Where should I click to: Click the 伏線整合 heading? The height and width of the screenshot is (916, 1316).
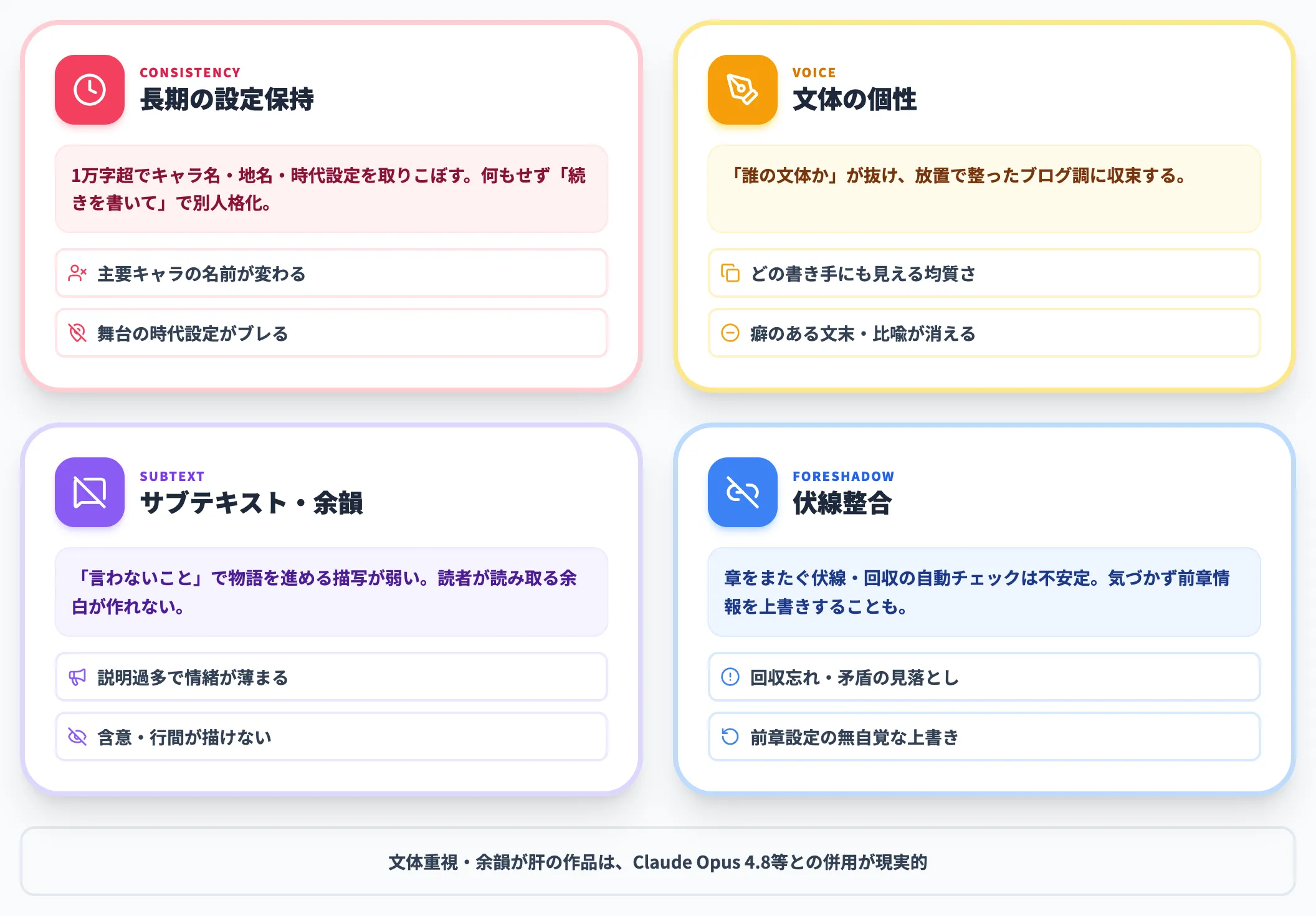pyautogui.click(x=842, y=503)
